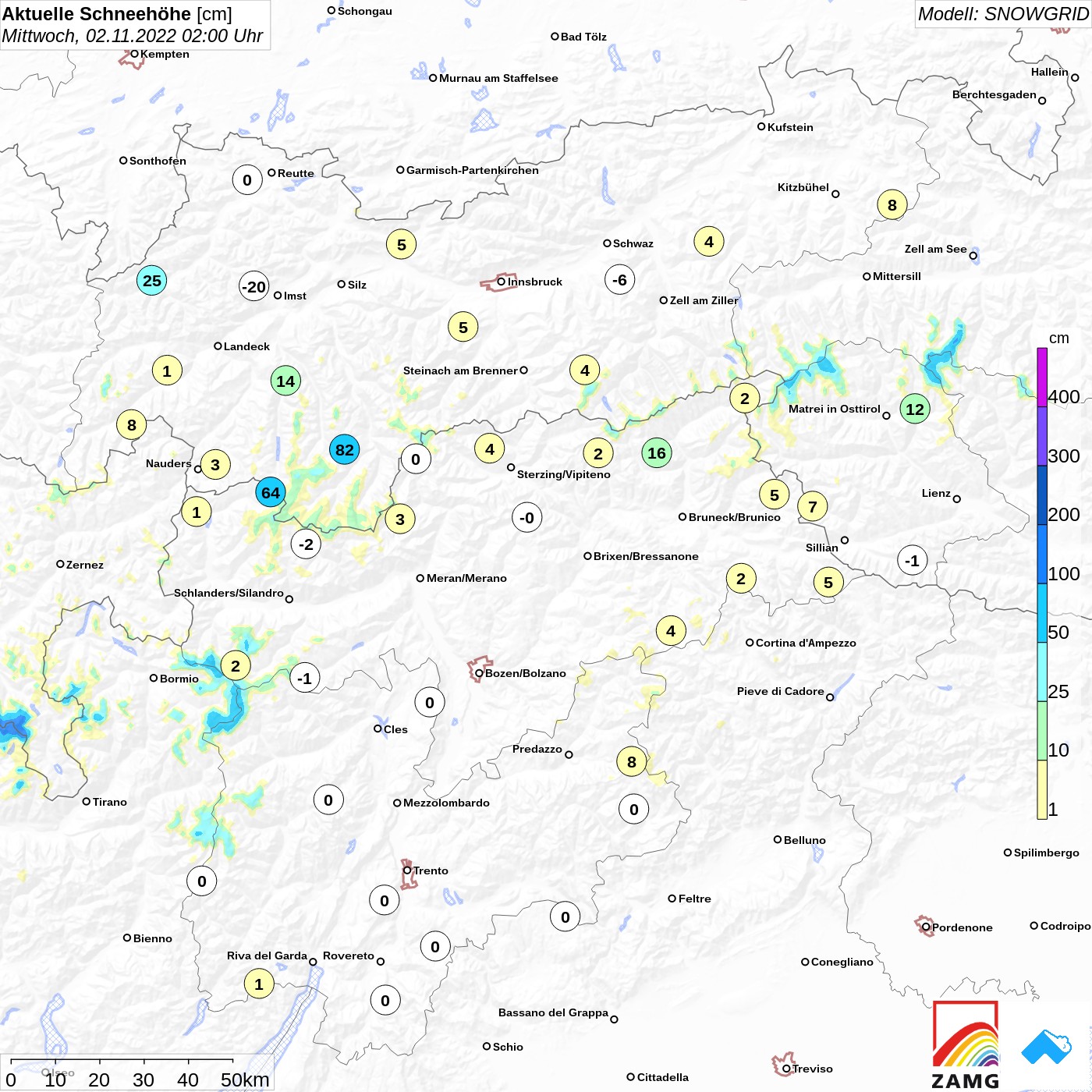Click the 2 marker beside Bormio
The width and height of the screenshot is (1092, 1092).
tap(236, 666)
